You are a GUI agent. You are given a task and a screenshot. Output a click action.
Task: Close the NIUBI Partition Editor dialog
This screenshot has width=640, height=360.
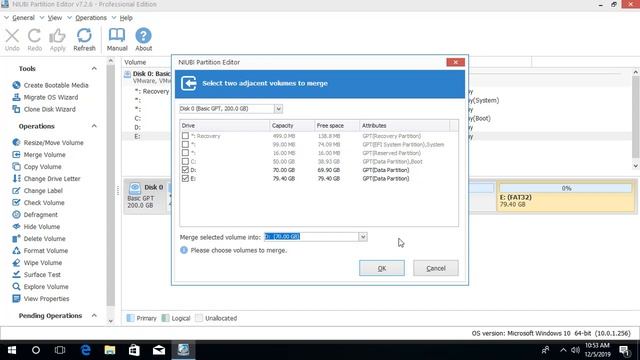(456, 62)
